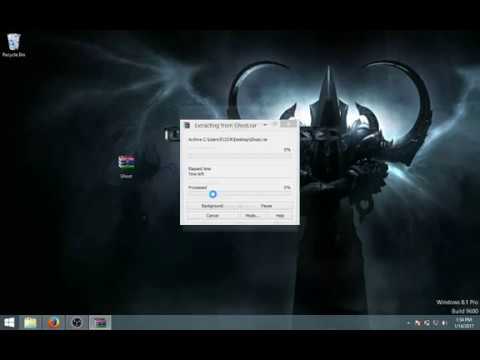Select the Ghost WinRAR archive on desktop
Screen dimensions: 480x360
point(126,166)
